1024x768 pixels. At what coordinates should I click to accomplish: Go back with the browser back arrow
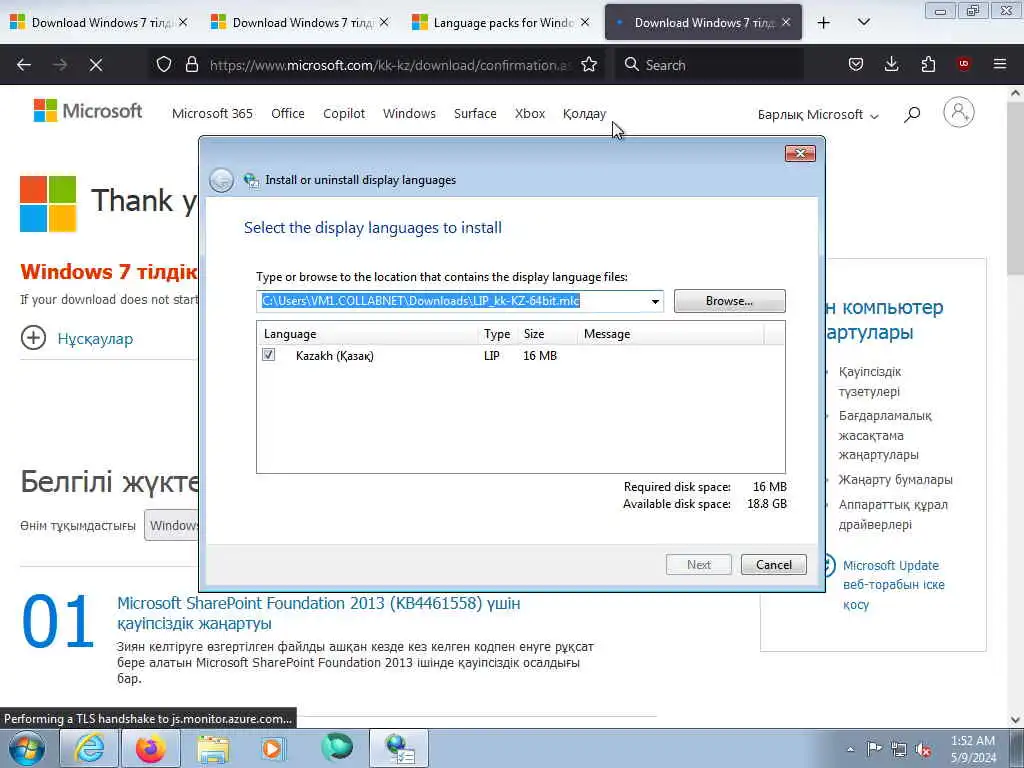pyautogui.click(x=24, y=65)
